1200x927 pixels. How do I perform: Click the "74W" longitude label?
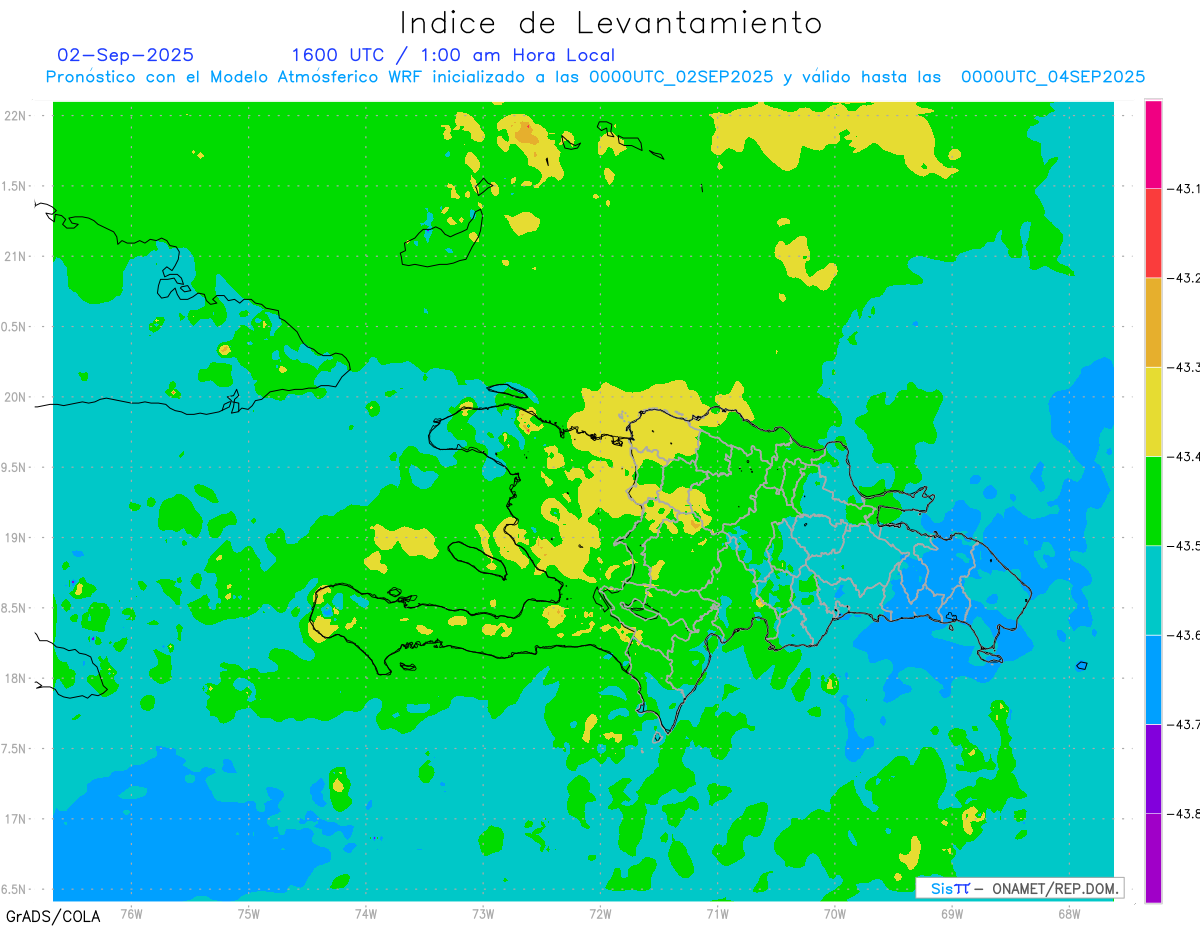click(365, 913)
